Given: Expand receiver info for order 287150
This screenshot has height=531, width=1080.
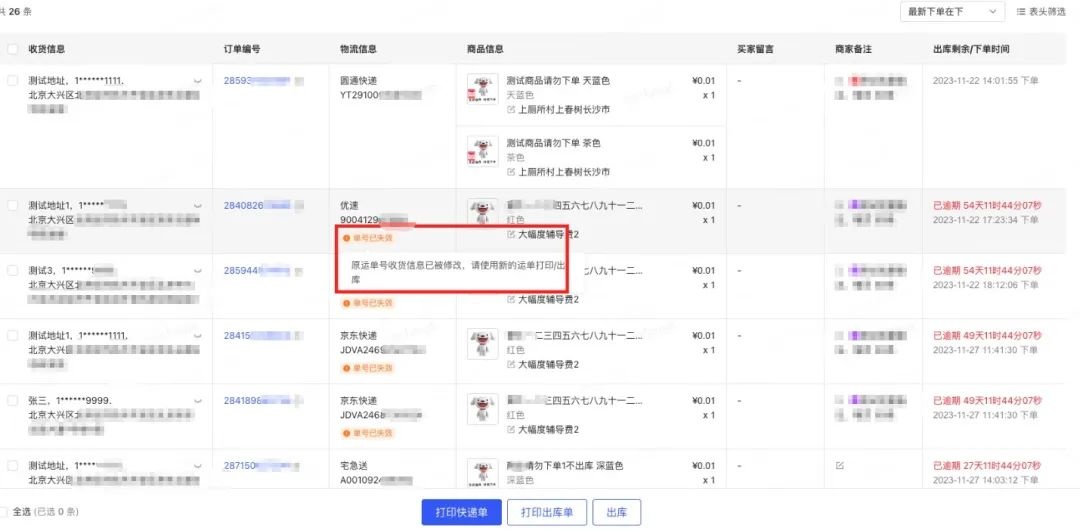Looking at the screenshot, I should 198,466.
